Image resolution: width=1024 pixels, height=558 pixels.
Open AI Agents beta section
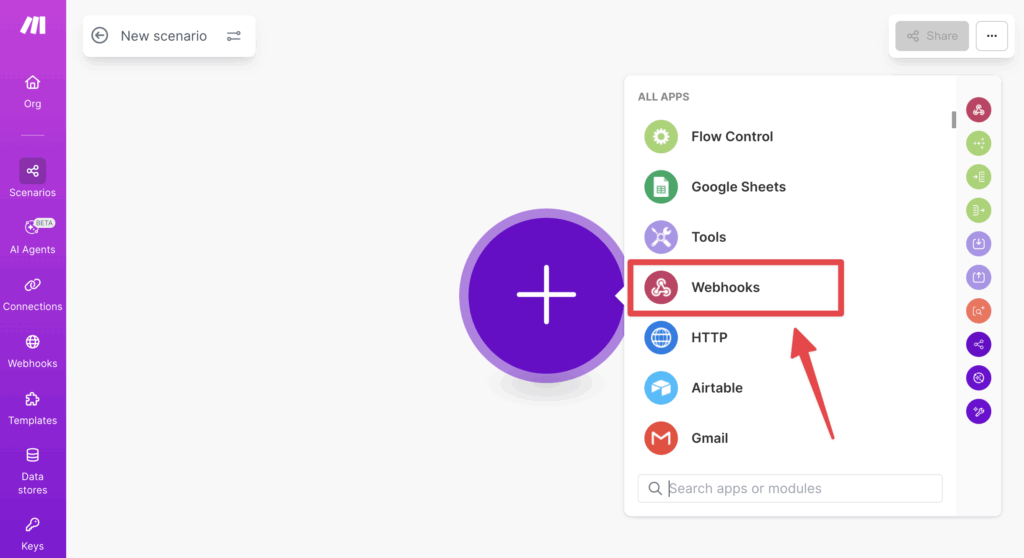tap(33, 236)
